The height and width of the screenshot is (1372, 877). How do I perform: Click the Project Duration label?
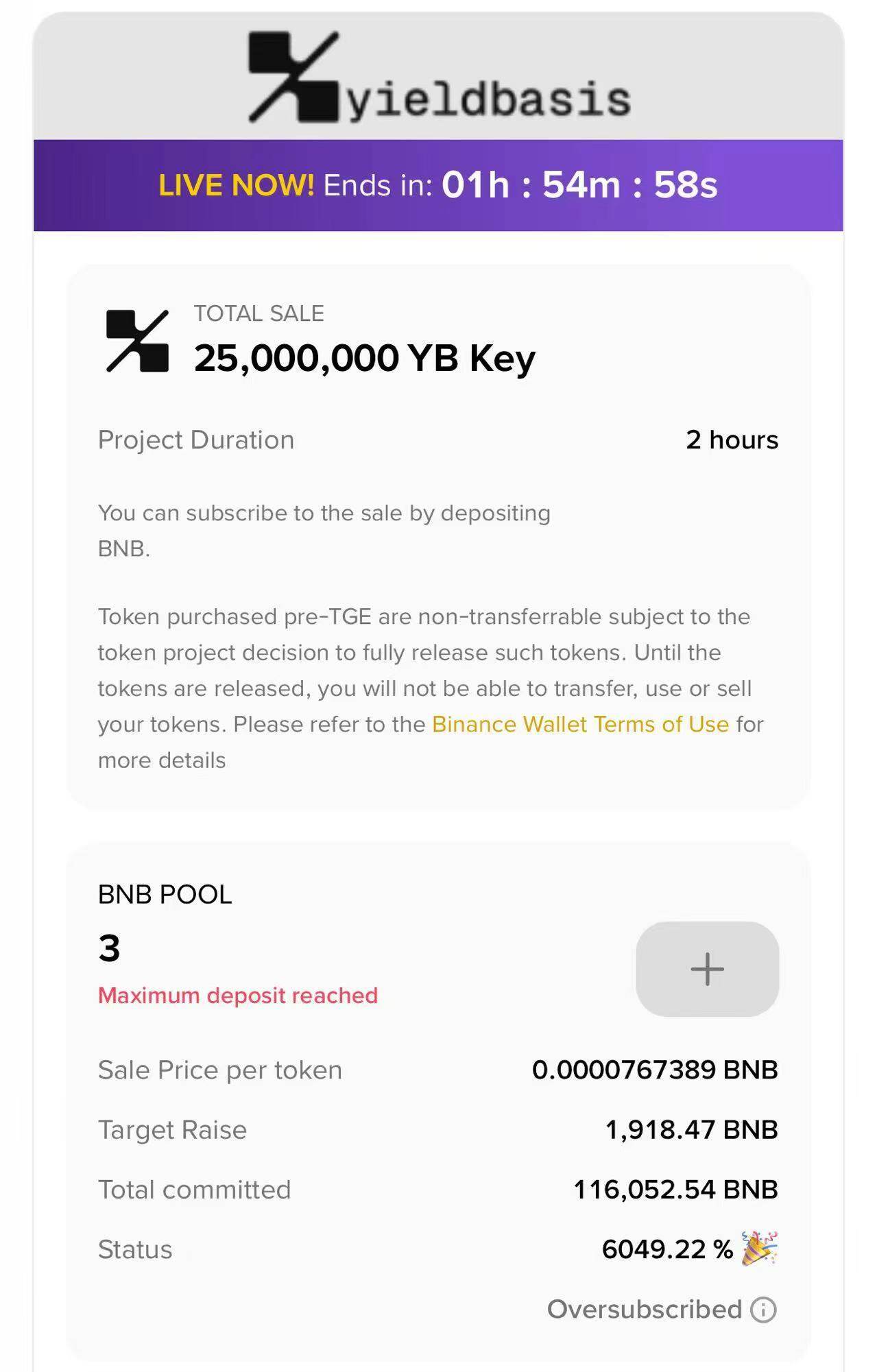tap(196, 440)
